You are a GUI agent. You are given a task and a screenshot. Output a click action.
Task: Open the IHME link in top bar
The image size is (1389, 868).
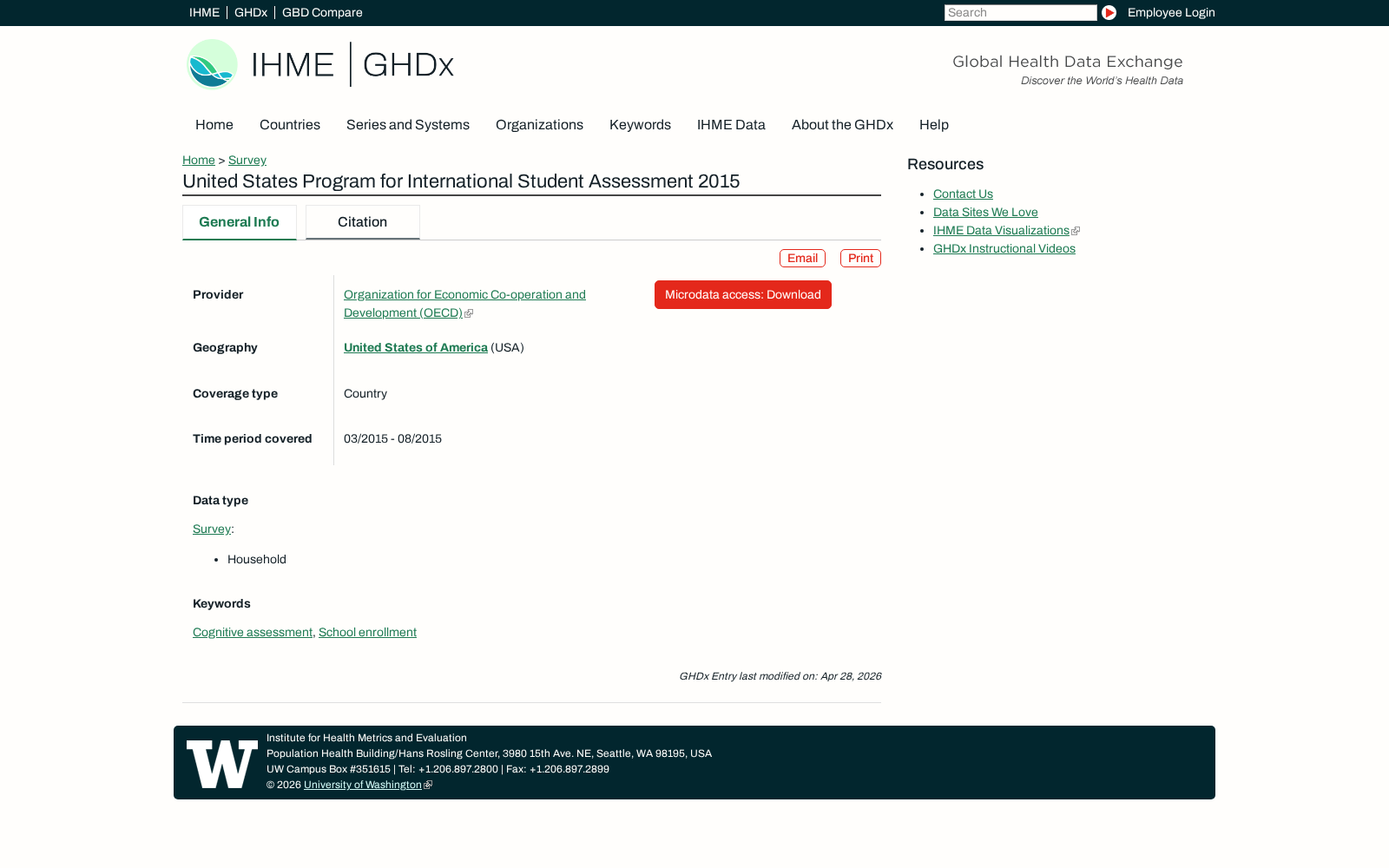pyautogui.click(x=204, y=13)
